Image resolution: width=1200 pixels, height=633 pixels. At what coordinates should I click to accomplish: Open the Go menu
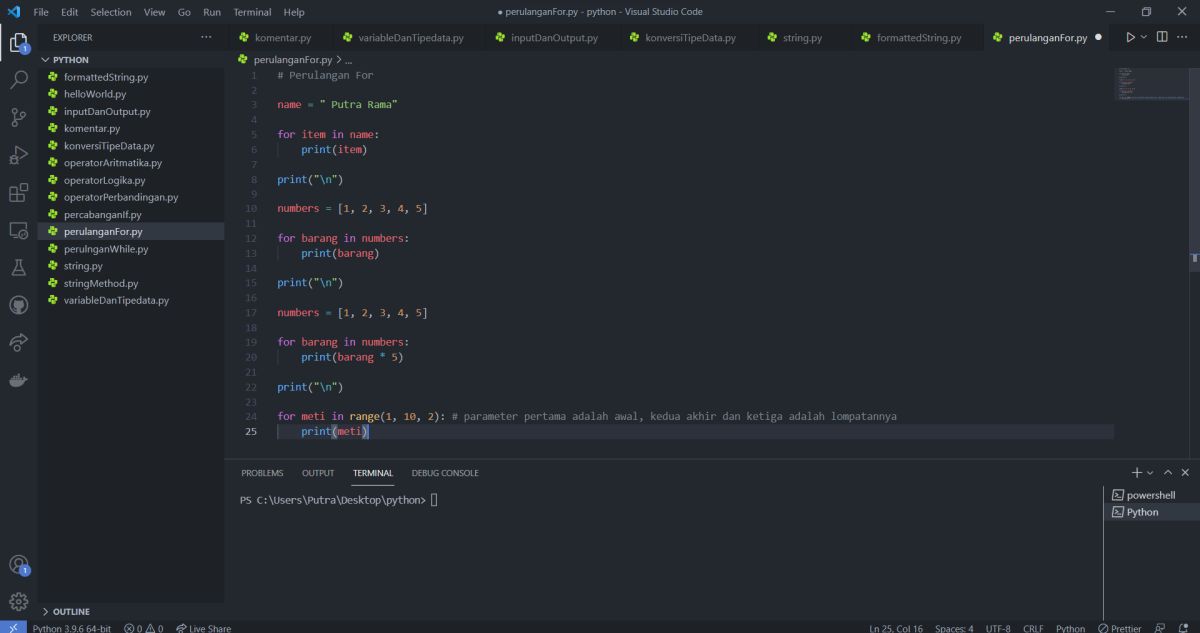pyautogui.click(x=184, y=12)
